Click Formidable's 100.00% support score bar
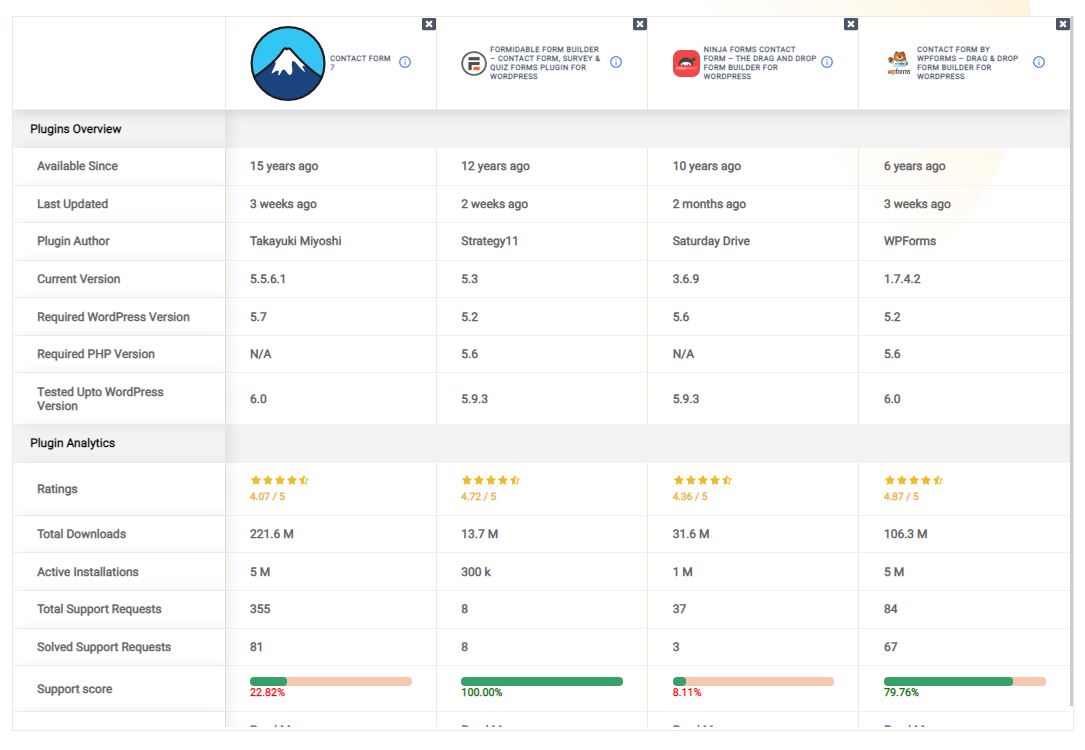Image resolution: width=1085 pixels, height=750 pixels. coord(542,681)
